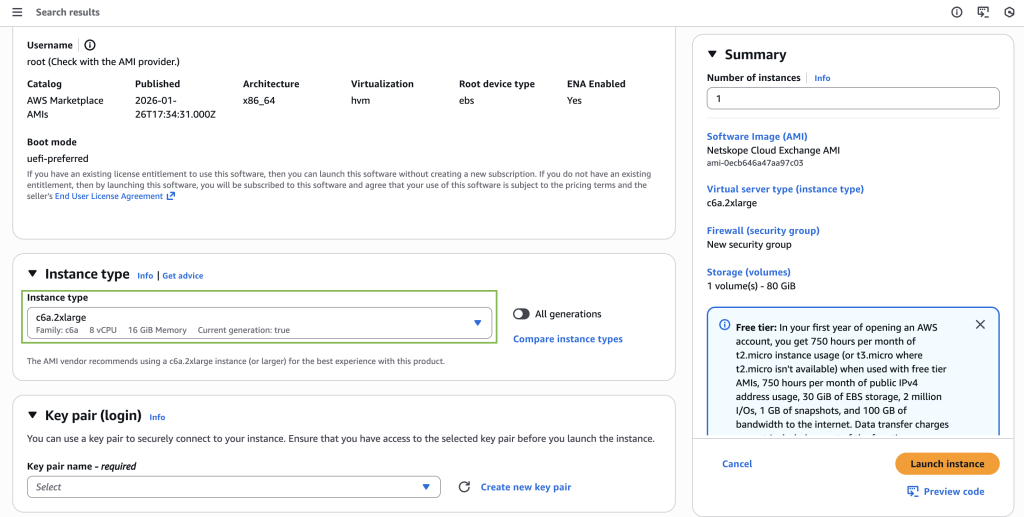The image size is (1024, 517).
Task: Click Info link beside Number of instances
Action: (822, 78)
